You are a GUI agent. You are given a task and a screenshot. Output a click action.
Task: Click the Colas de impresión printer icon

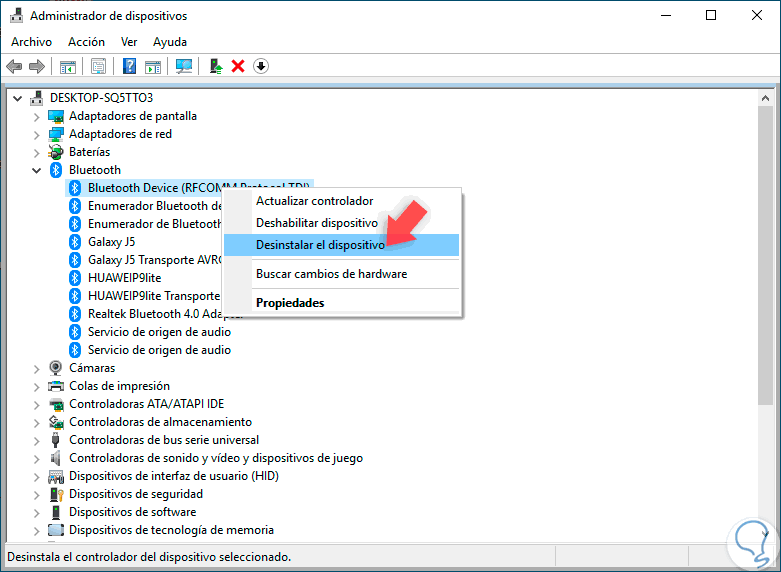(56, 386)
